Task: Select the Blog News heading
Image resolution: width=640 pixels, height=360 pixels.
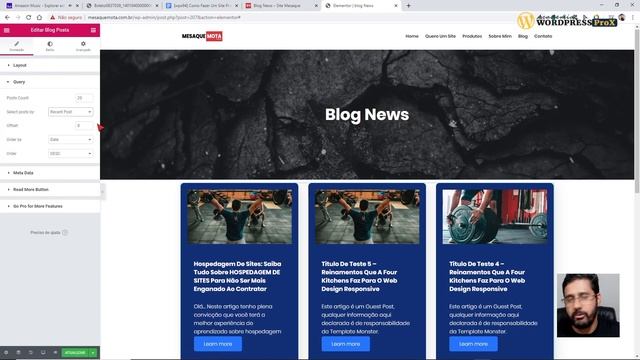Action: point(367,115)
